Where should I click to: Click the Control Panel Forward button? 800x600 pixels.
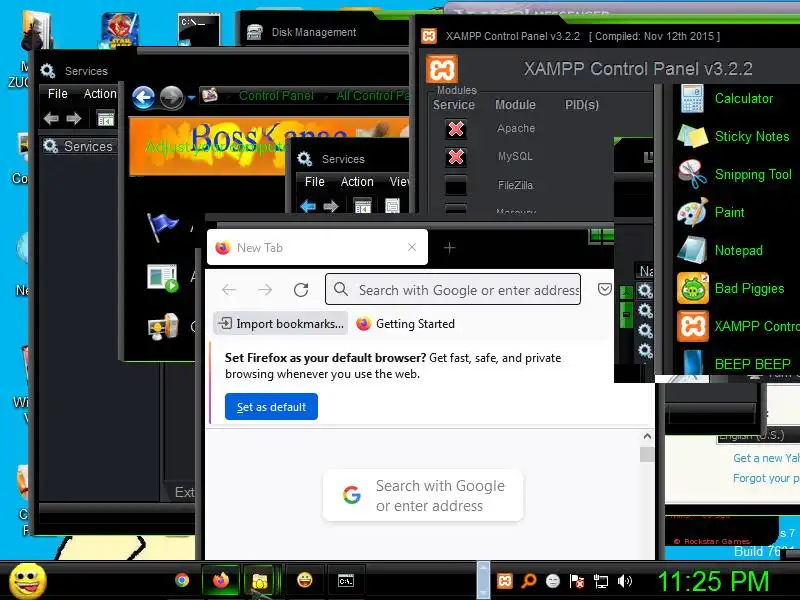tap(172, 98)
